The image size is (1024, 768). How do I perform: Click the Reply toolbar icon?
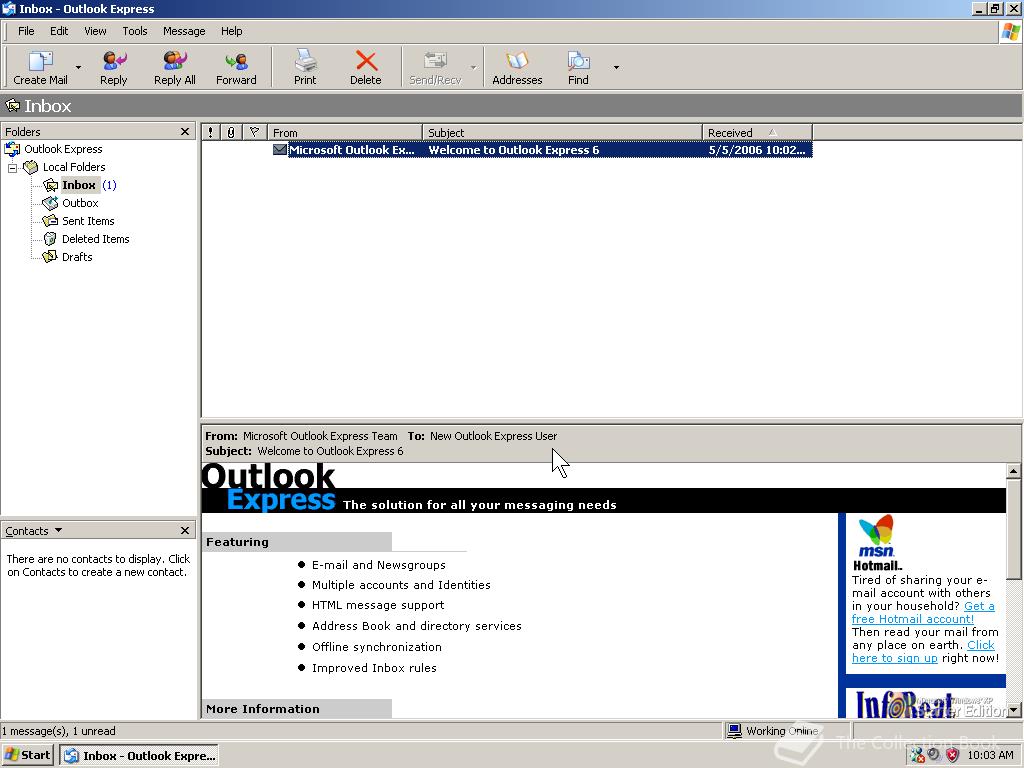pyautogui.click(x=114, y=67)
